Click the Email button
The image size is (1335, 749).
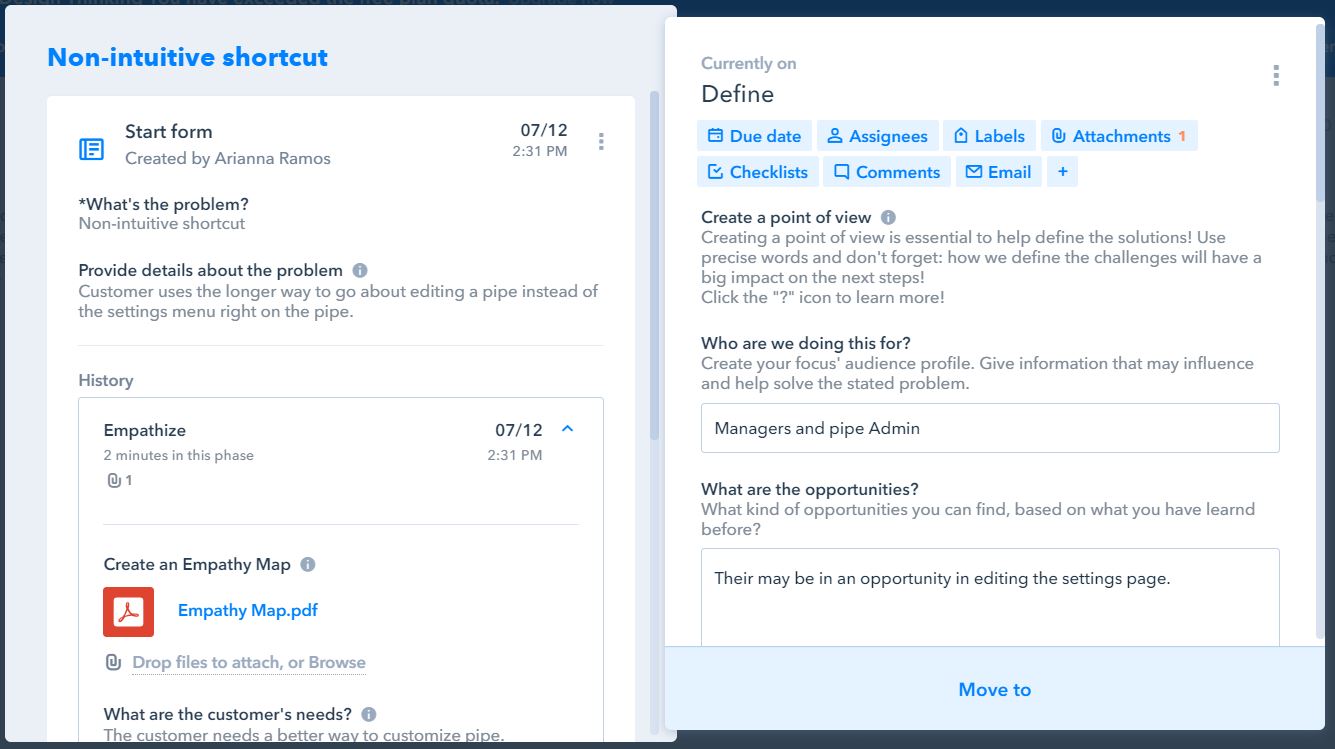[x=998, y=172]
